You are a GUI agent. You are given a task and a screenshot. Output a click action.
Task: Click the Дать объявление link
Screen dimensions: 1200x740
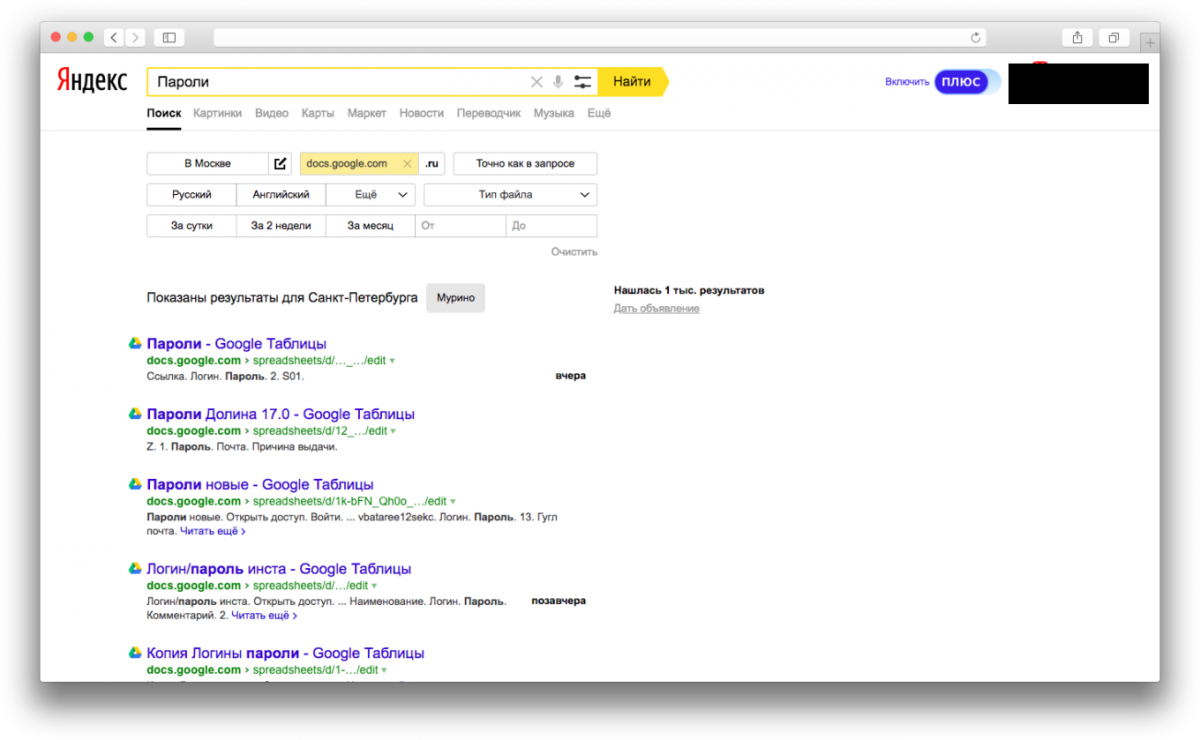[657, 308]
